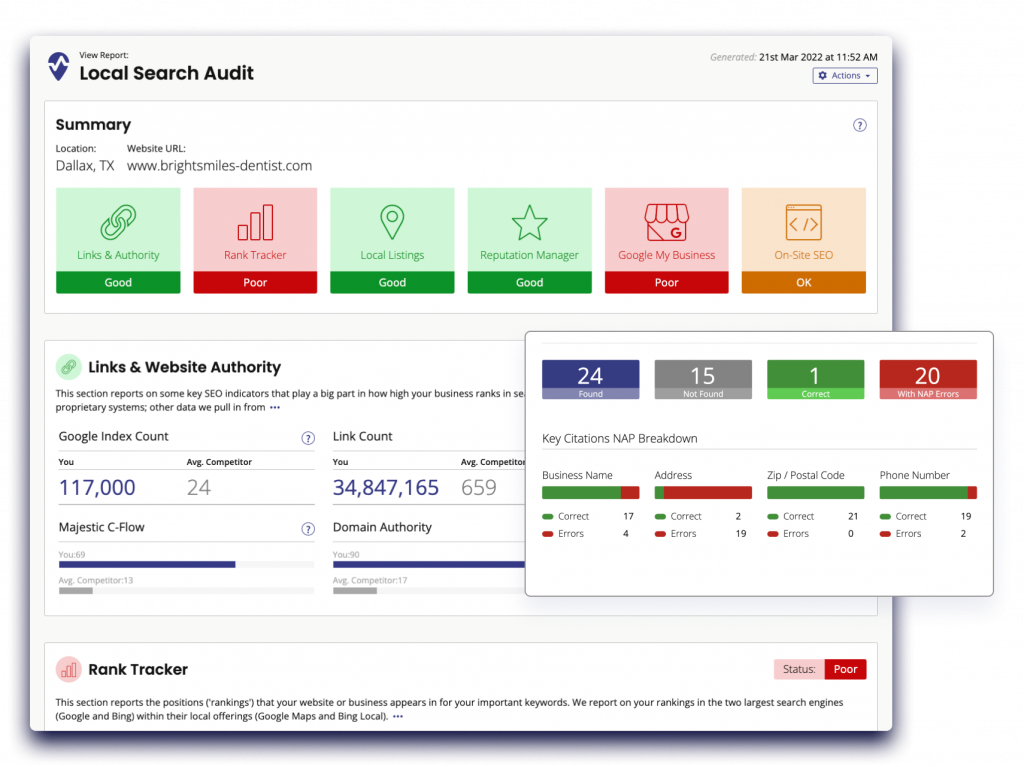This screenshot has height=767, width=1024.
Task: Click the 24 Found citations tile
Action: (590, 380)
